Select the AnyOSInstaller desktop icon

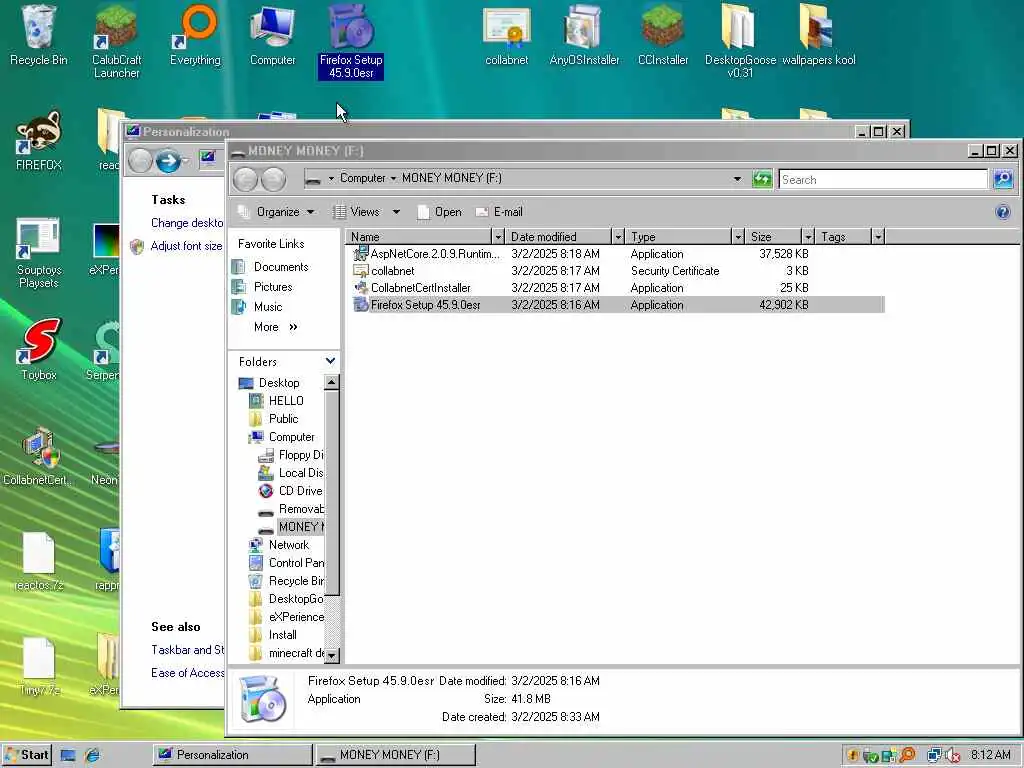(x=584, y=36)
